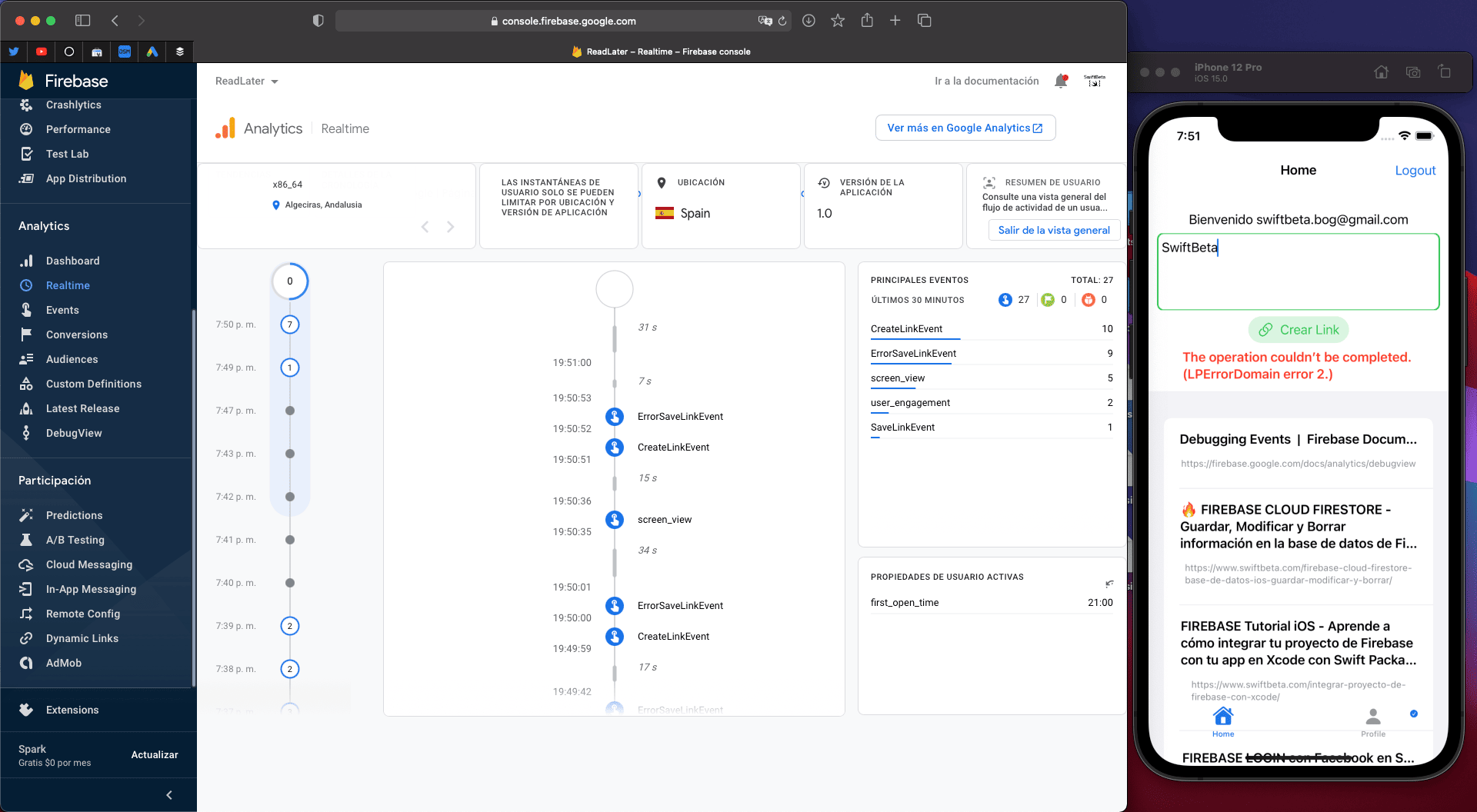Image resolution: width=1477 pixels, height=812 pixels.
Task: Click the 7:49 p.m. timeline bubble
Action: [x=290, y=368]
